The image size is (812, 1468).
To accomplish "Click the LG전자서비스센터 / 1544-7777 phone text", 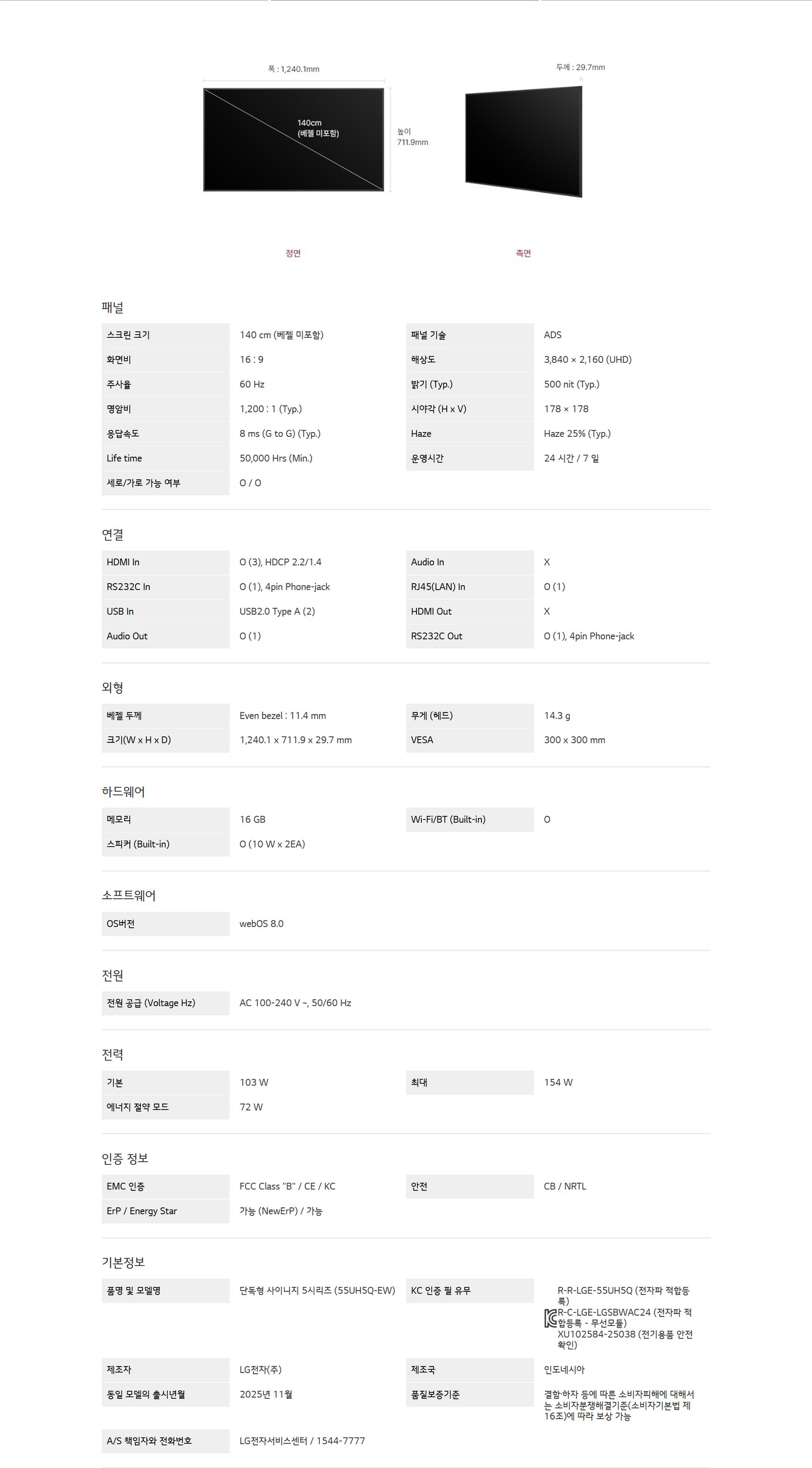I will (302, 1441).
